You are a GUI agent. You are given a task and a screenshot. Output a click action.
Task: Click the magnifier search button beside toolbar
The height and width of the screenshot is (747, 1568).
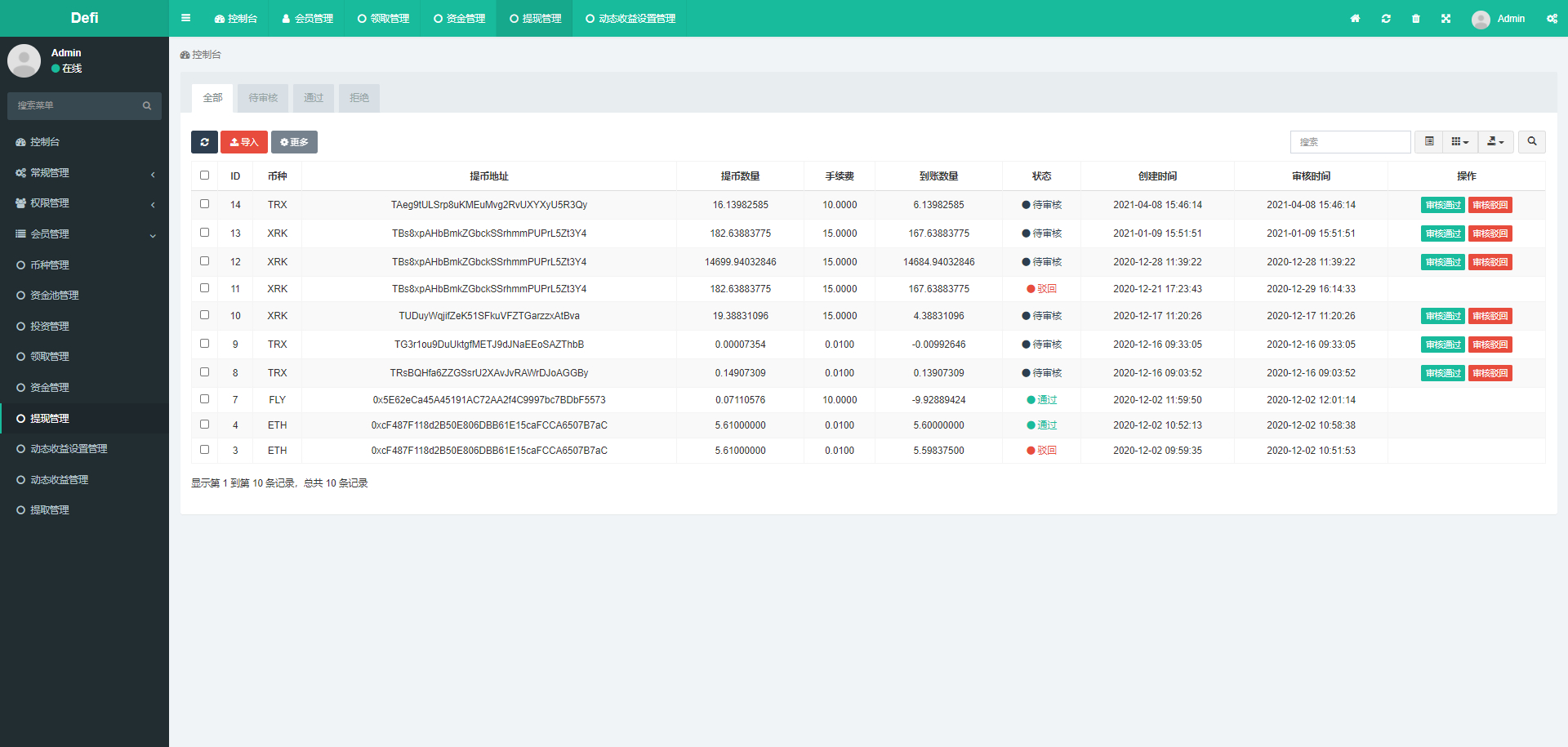(x=1531, y=142)
